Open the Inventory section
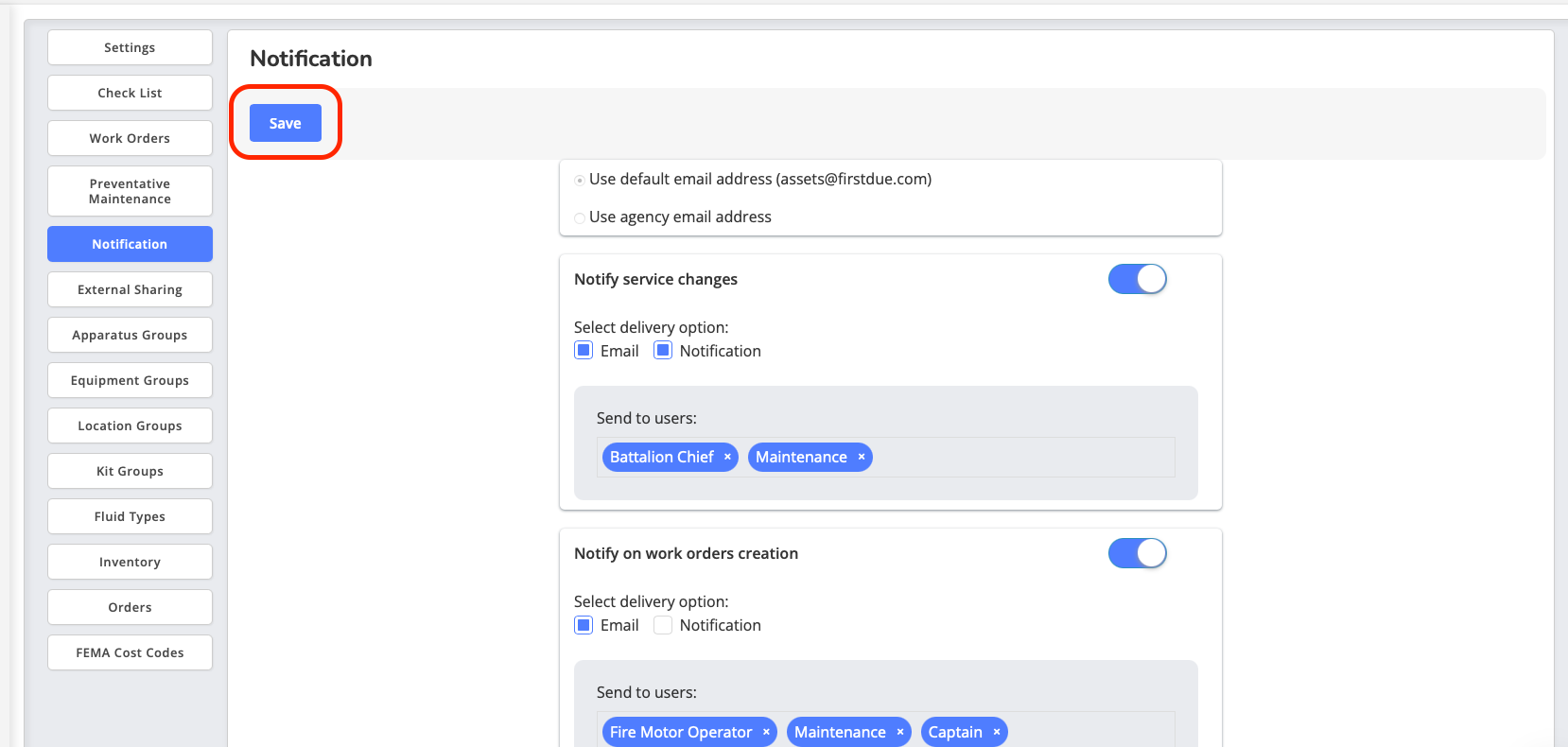The width and height of the screenshot is (1568, 747). [130, 562]
